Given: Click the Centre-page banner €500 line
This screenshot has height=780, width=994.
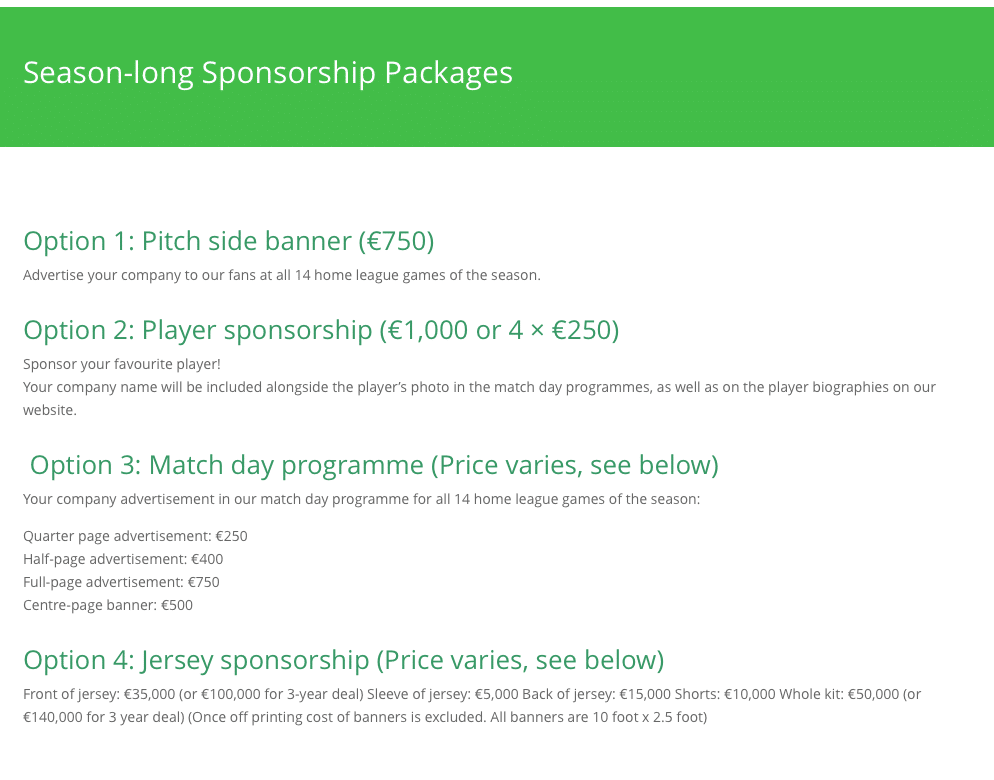Looking at the screenshot, I should pos(108,605).
